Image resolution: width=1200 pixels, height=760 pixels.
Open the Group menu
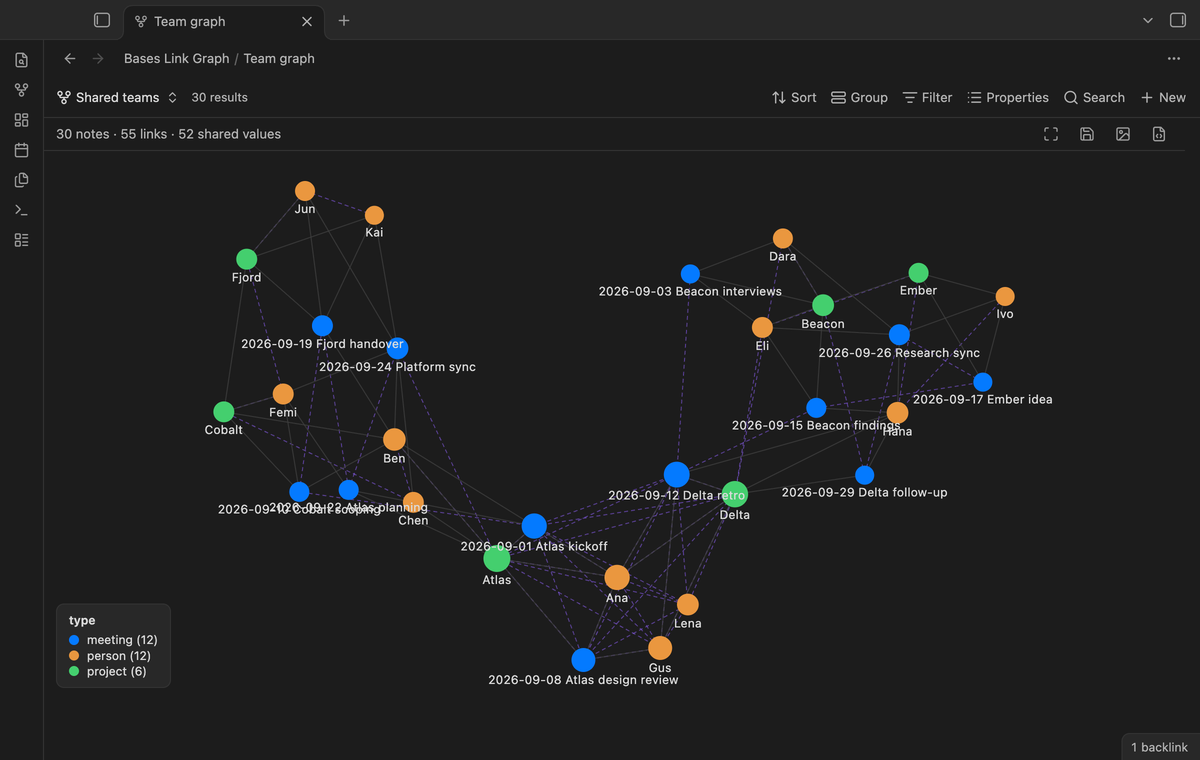(859, 97)
